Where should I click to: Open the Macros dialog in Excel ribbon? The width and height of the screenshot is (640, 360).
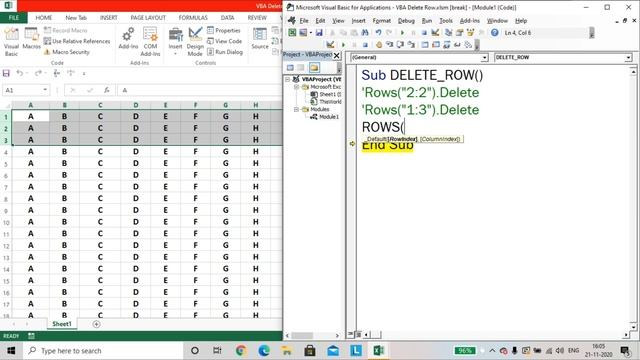point(31,39)
